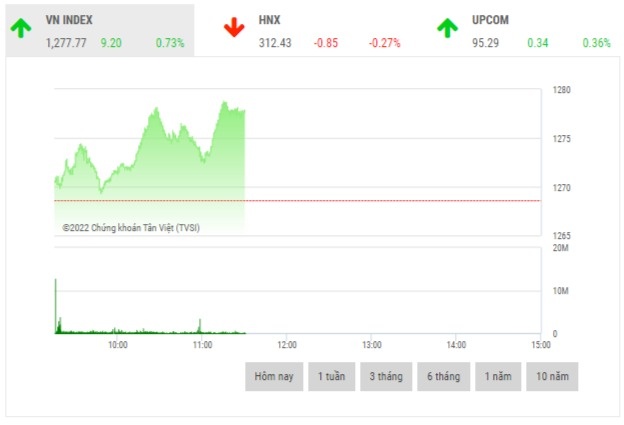Click the red down arrow beside HNX

[x=234, y=27]
